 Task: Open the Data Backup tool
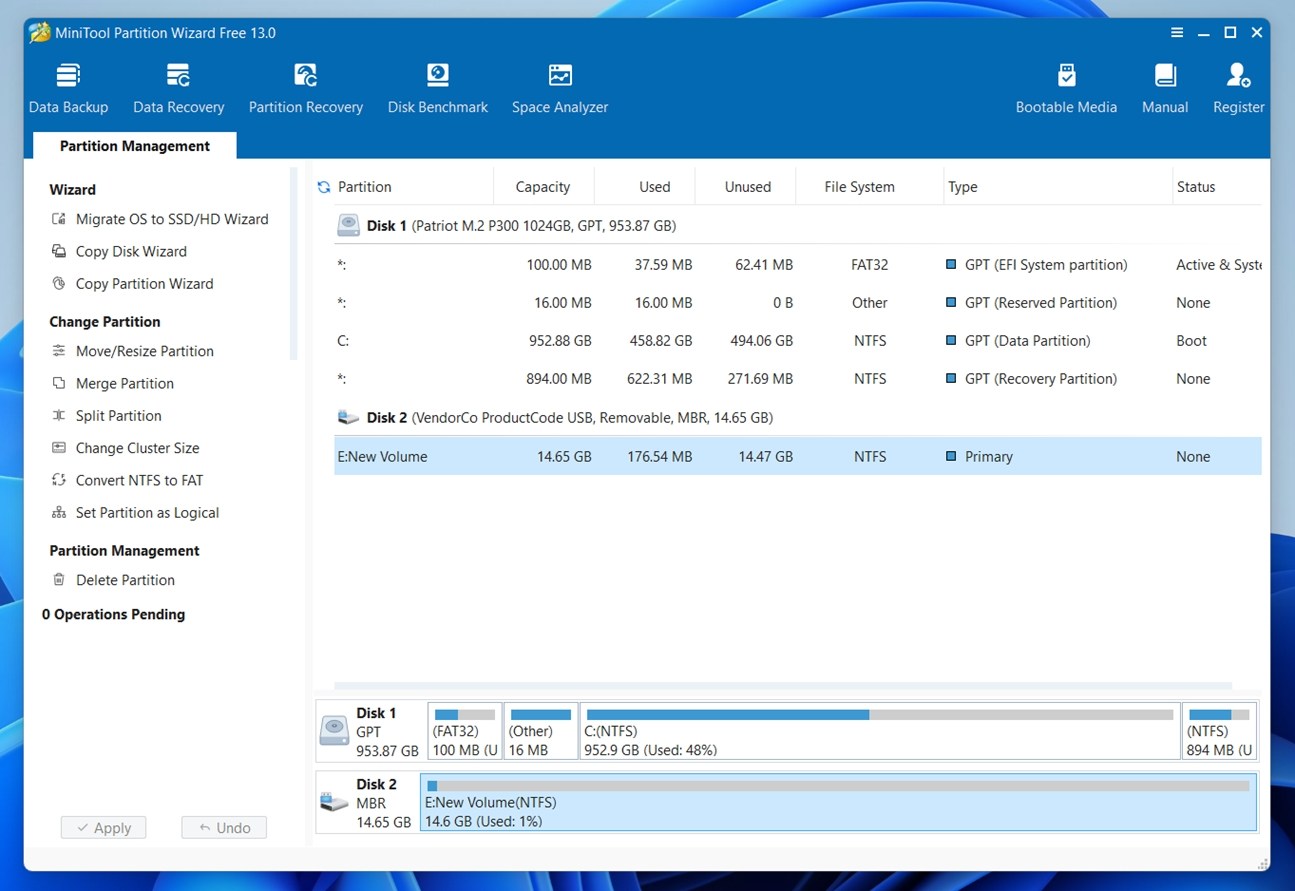(68, 87)
